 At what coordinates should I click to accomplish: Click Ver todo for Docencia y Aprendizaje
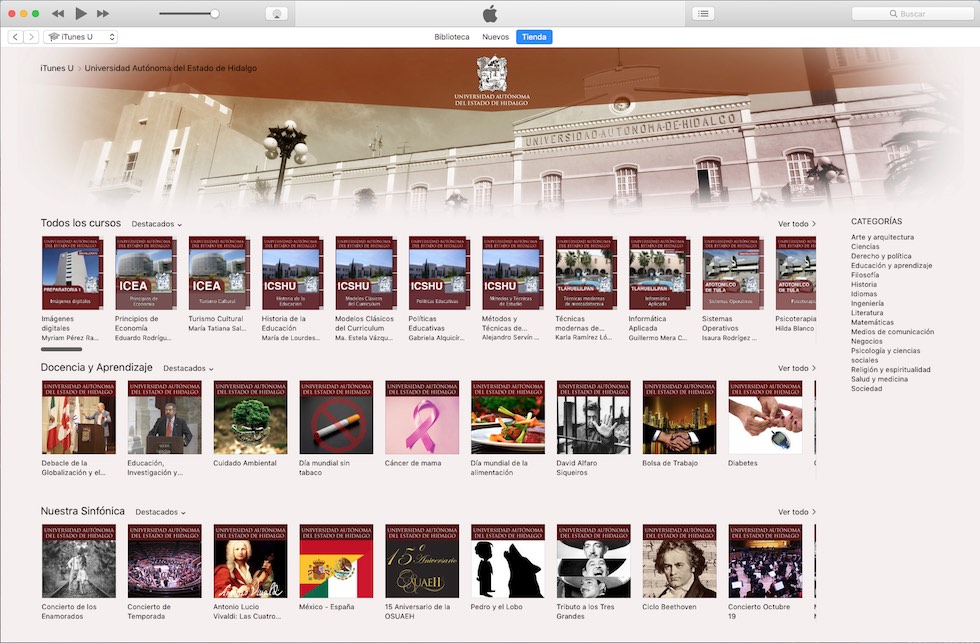(797, 368)
